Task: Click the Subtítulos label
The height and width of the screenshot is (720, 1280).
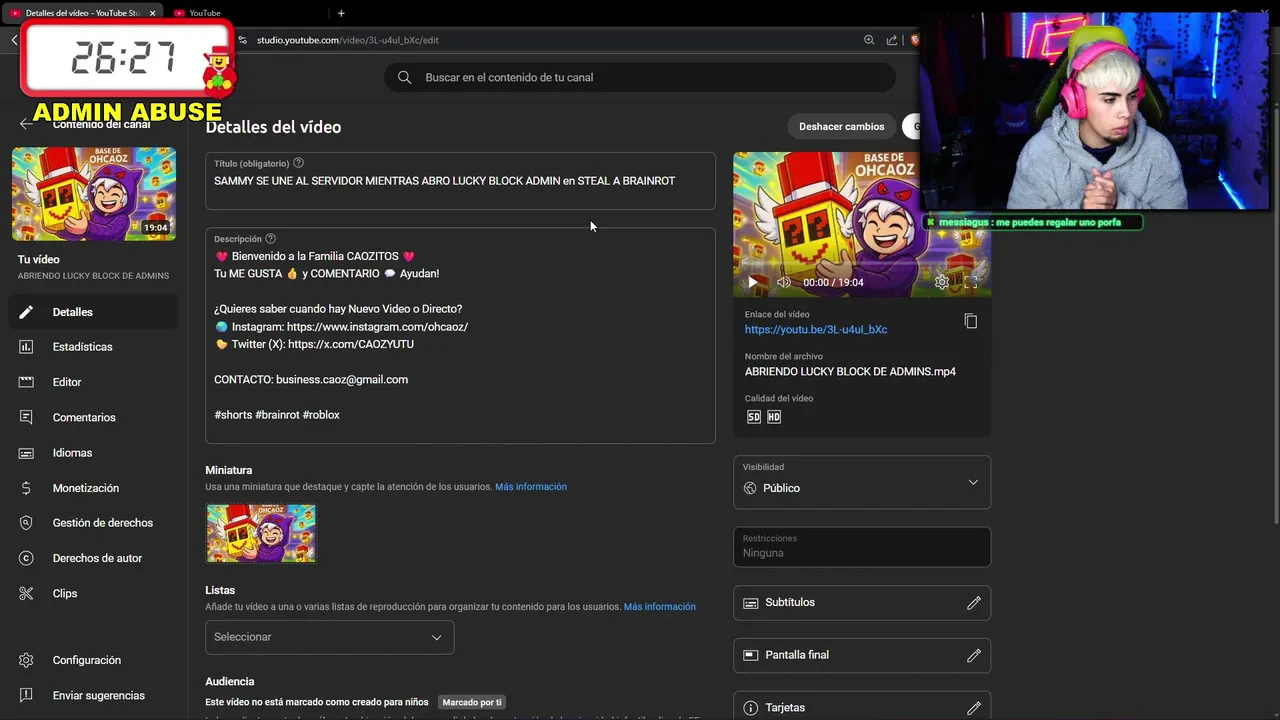Action: coord(790,603)
